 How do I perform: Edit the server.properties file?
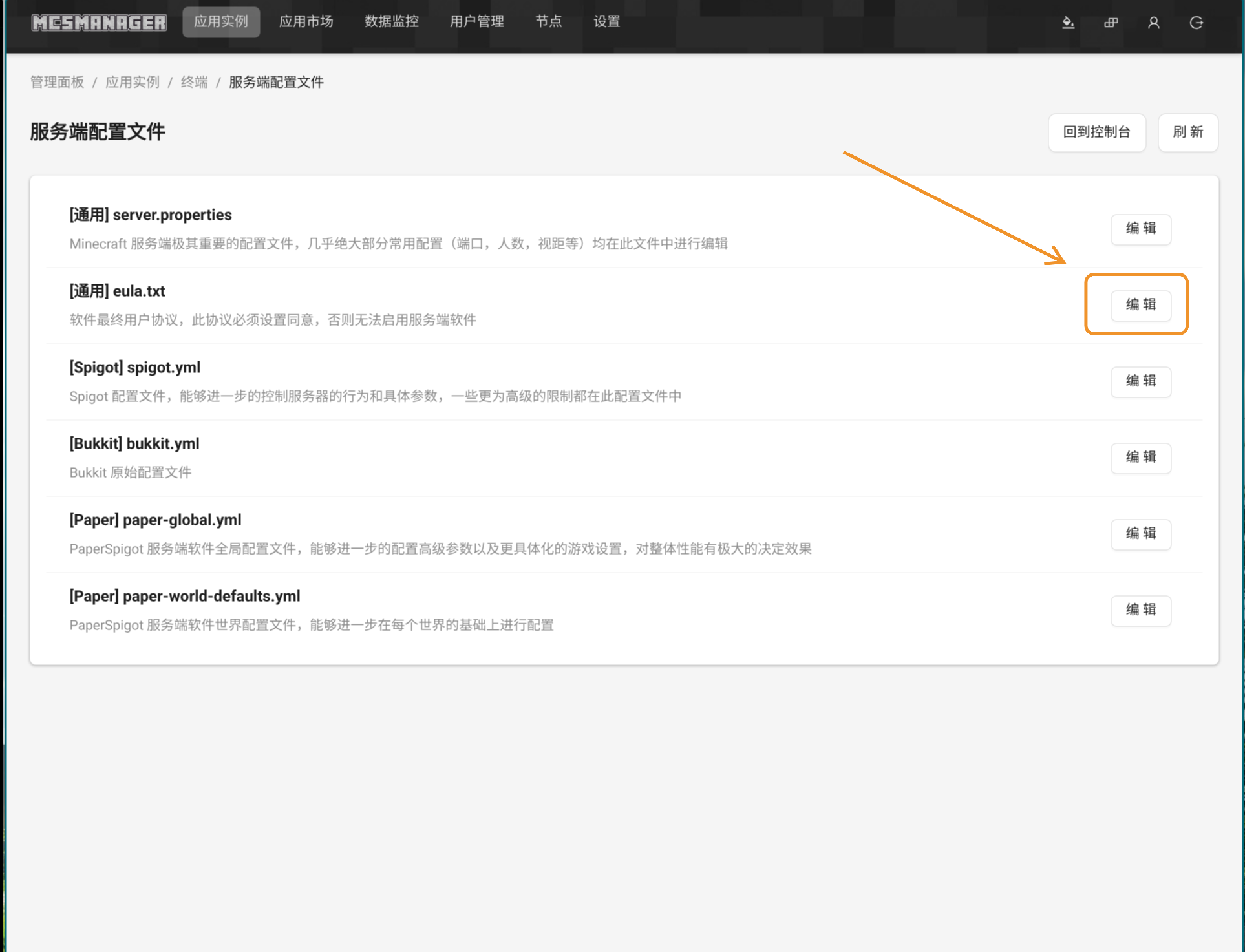(x=1141, y=229)
